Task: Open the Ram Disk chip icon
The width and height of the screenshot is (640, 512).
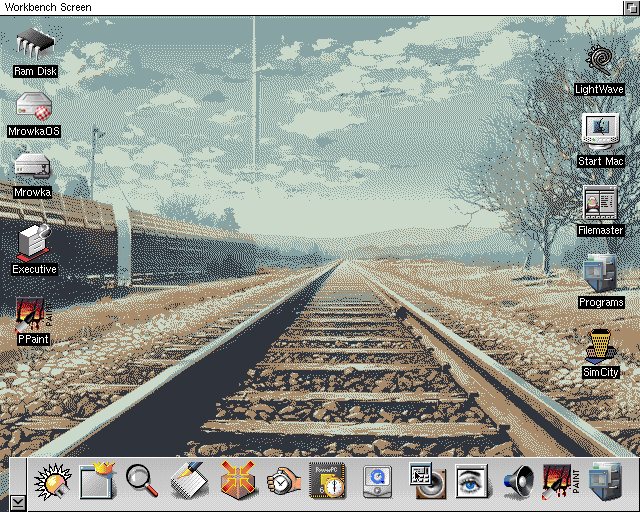Action: 35,43
